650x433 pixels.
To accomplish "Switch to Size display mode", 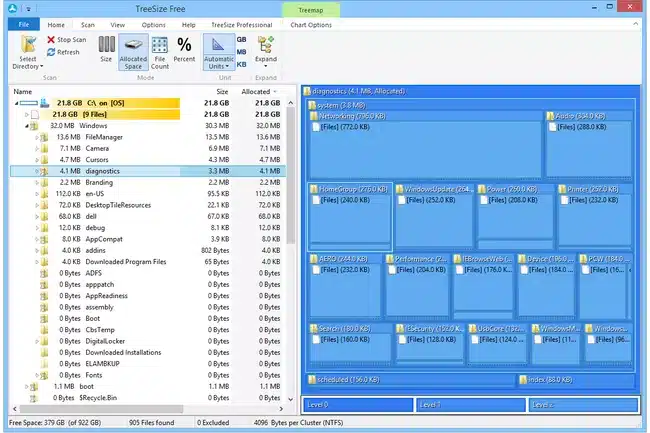I will coord(106,50).
